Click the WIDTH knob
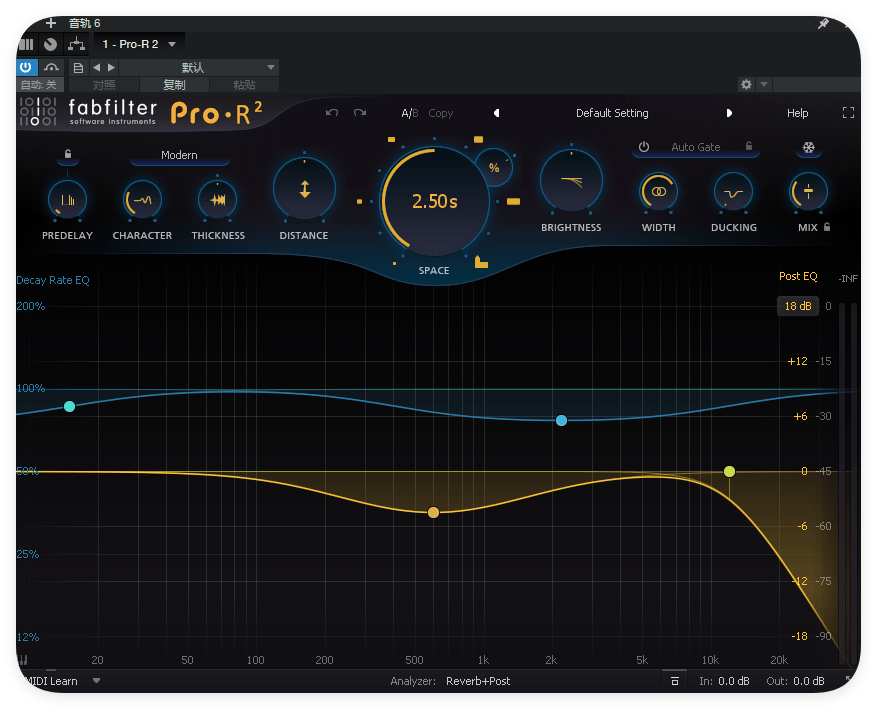The width and height of the screenshot is (877, 709). [x=658, y=192]
